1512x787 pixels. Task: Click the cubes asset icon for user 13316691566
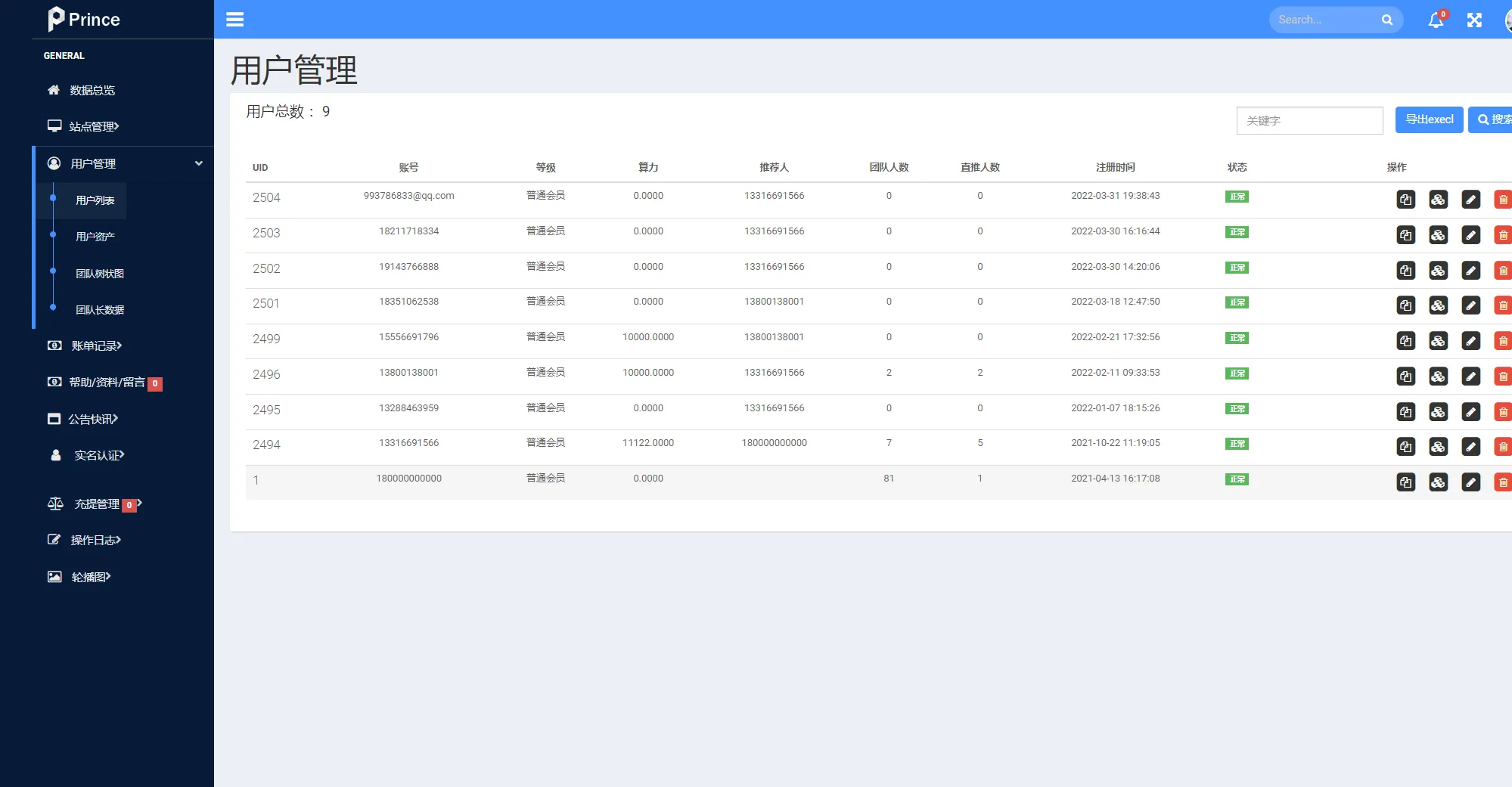(1438, 446)
